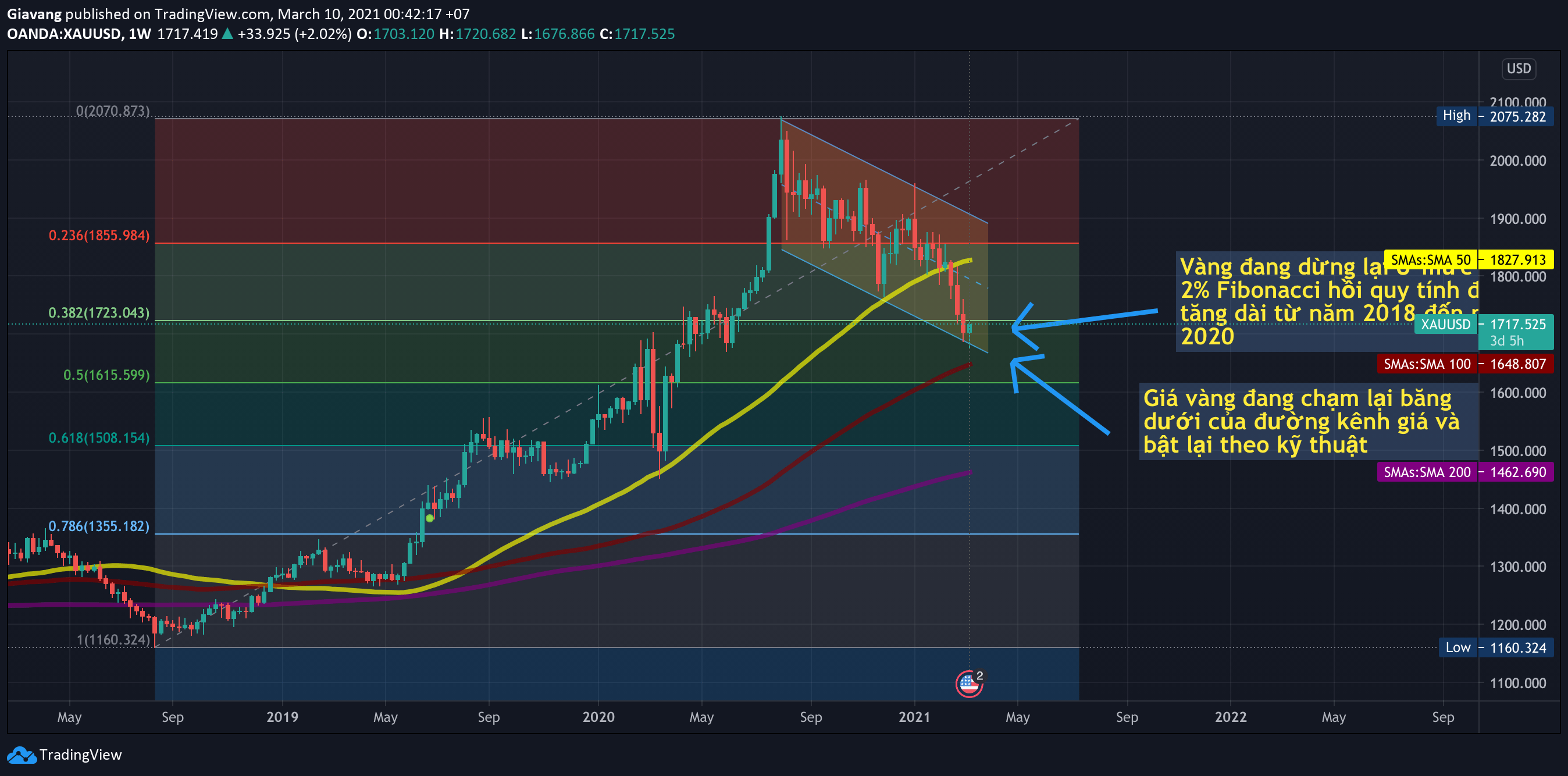This screenshot has height=776, width=1568.
Task: Click the TradingView text beside the logo
Action: point(80,754)
